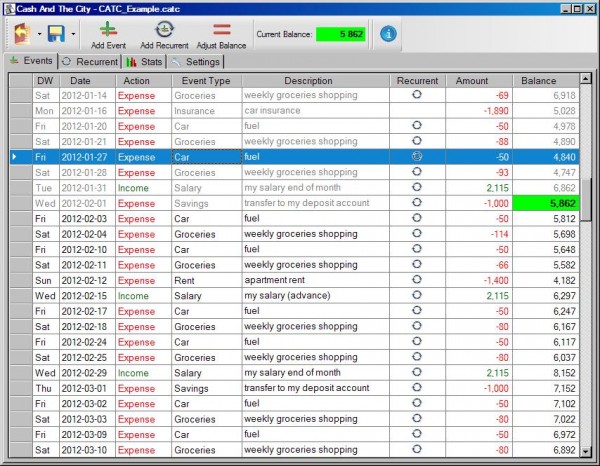The width and height of the screenshot is (600, 466).
Task: Open the Stats tab
Action: click(144, 62)
